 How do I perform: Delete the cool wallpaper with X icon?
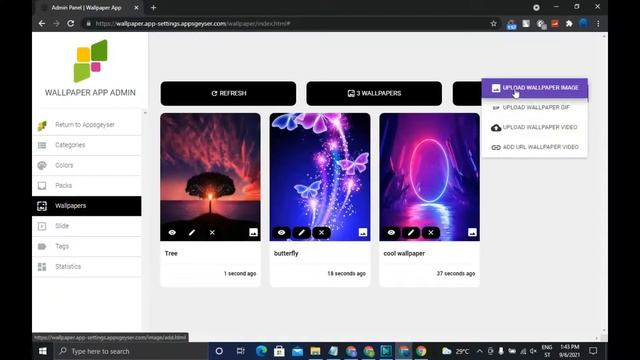[x=431, y=233]
